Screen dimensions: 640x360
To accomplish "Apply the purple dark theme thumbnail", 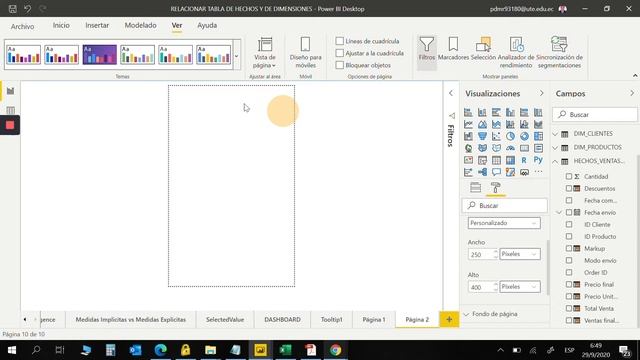I will tap(100, 55).
